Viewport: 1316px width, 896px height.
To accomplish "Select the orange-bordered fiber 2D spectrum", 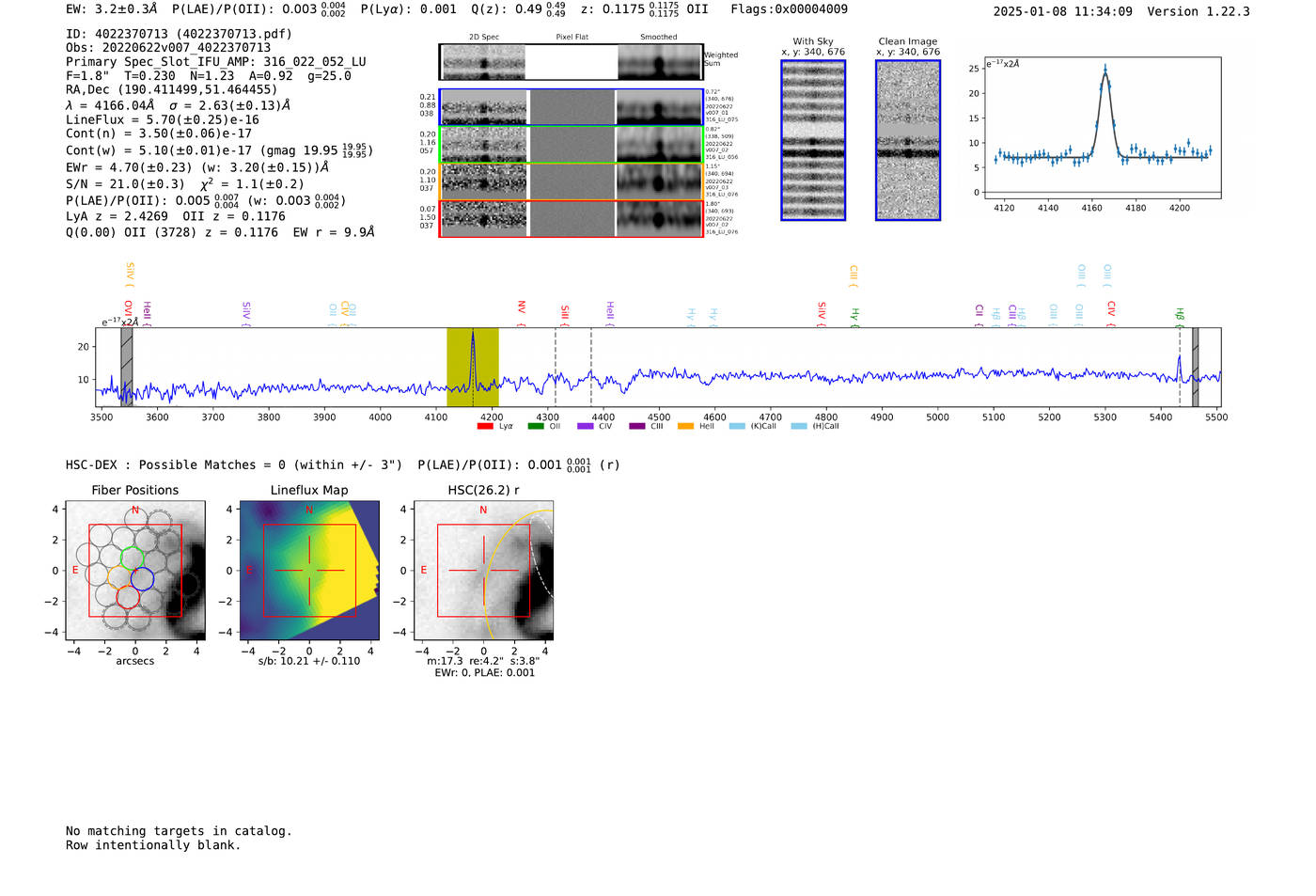I will [571, 181].
